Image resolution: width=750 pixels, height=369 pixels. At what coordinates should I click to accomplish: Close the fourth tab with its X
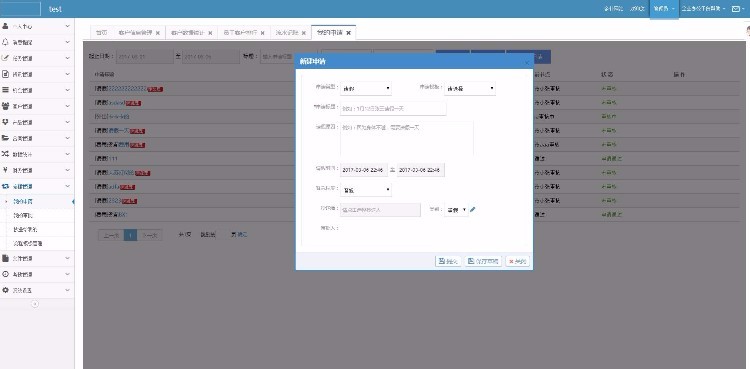pos(262,34)
